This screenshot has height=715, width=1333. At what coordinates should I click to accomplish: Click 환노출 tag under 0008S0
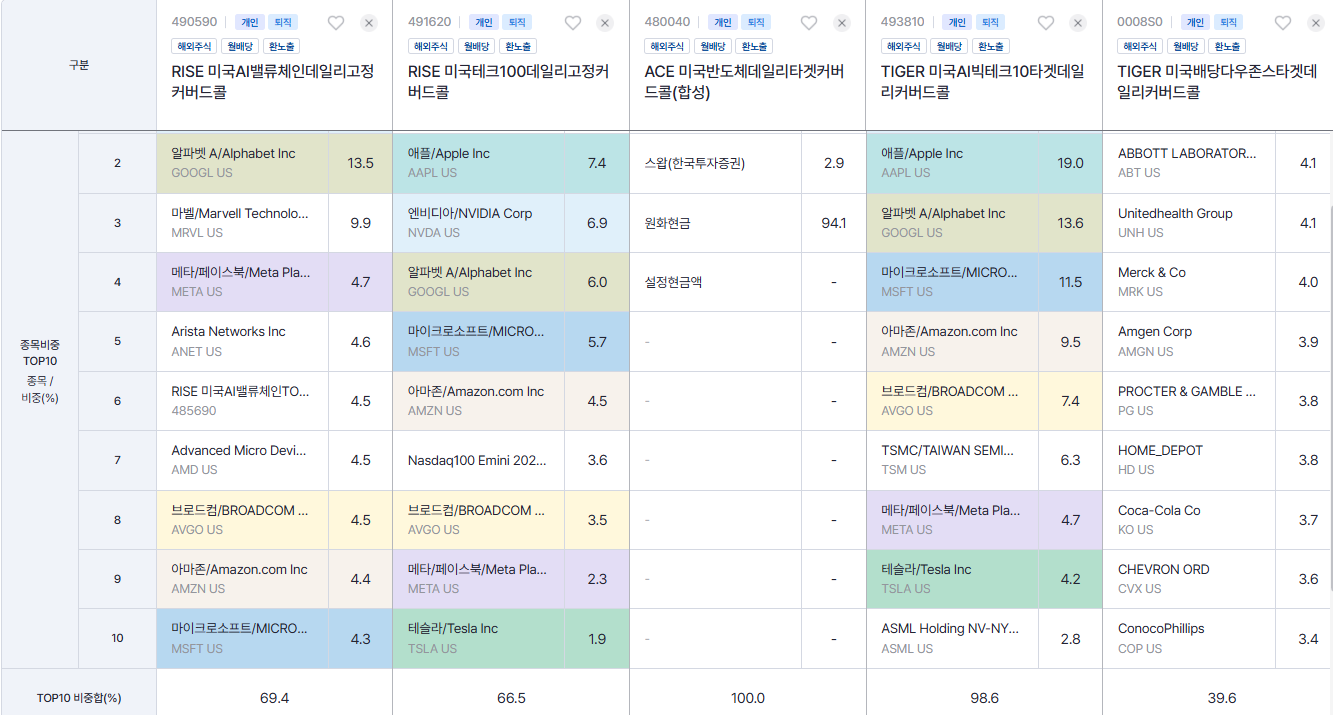(x=1226, y=46)
